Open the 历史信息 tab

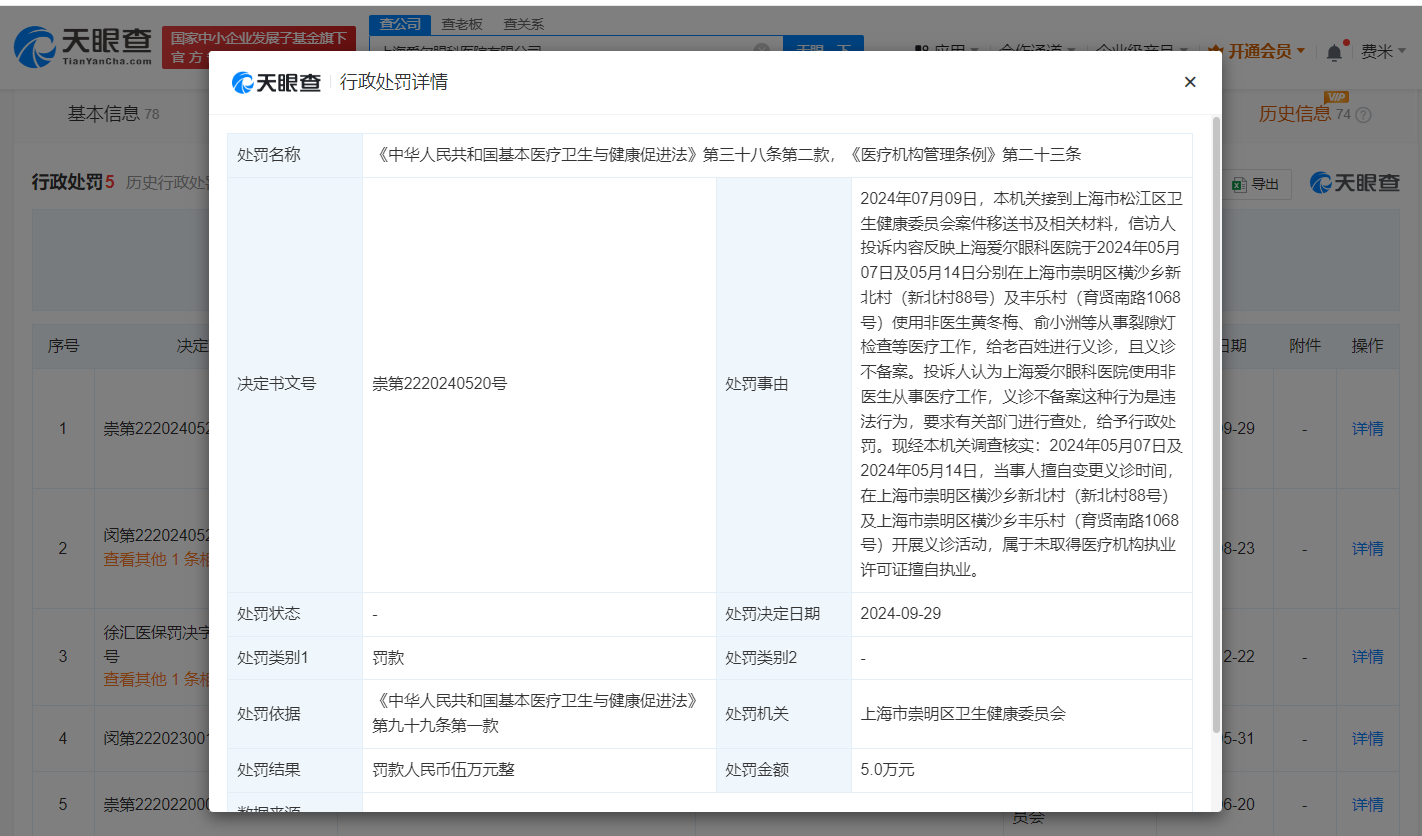pyautogui.click(x=1305, y=114)
